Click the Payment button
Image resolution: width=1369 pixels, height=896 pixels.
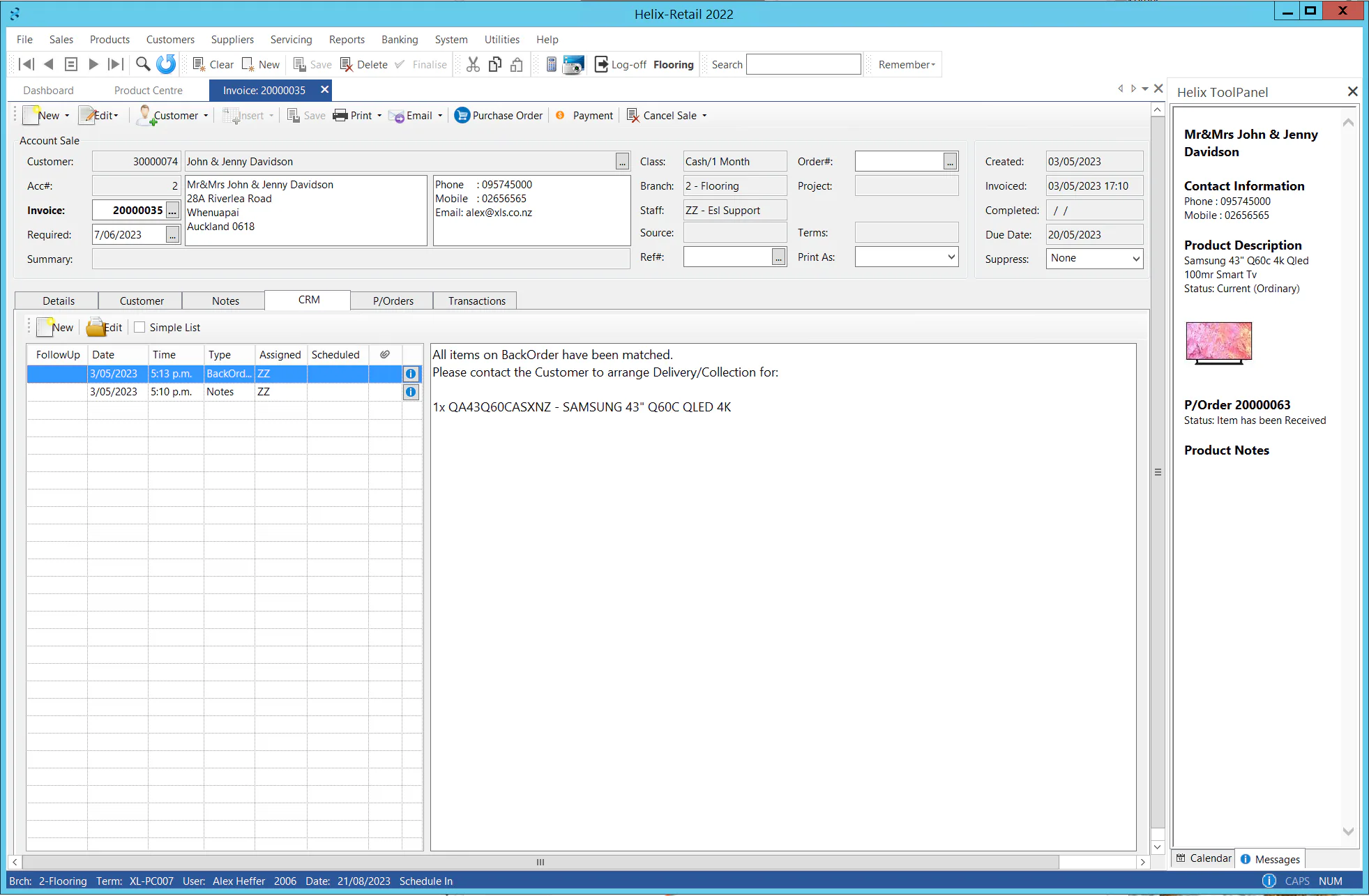click(584, 115)
